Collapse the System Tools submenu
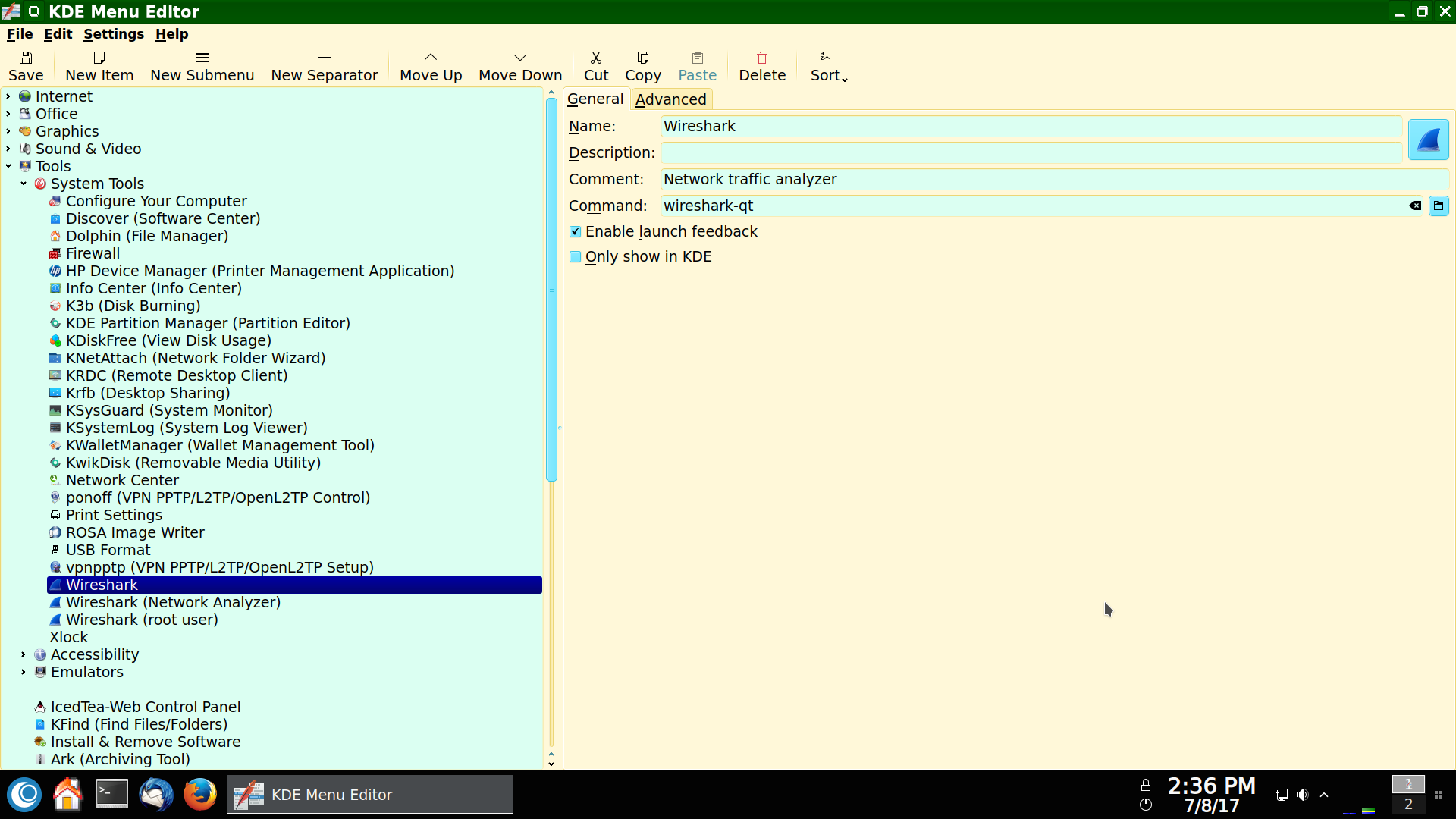The height and width of the screenshot is (819, 1456). pyautogui.click(x=24, y=184)
